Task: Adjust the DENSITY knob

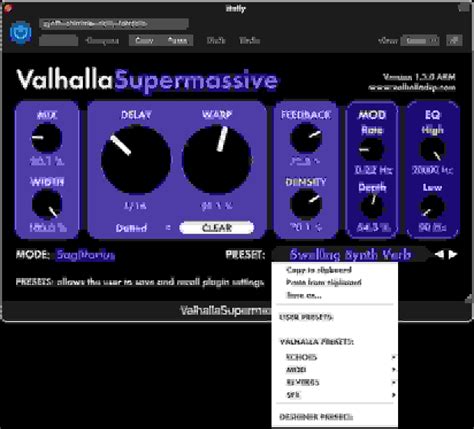Action: click(x=306, y=204)
